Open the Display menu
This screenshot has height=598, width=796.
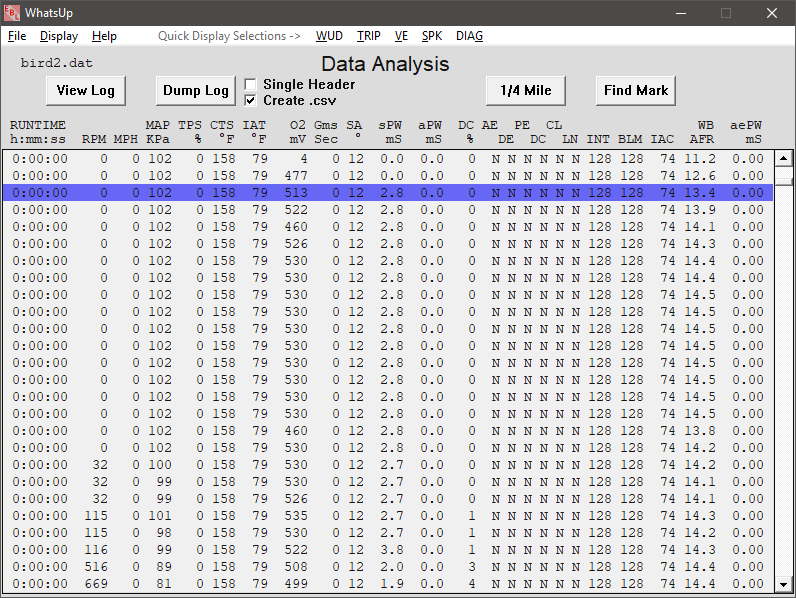59,36
